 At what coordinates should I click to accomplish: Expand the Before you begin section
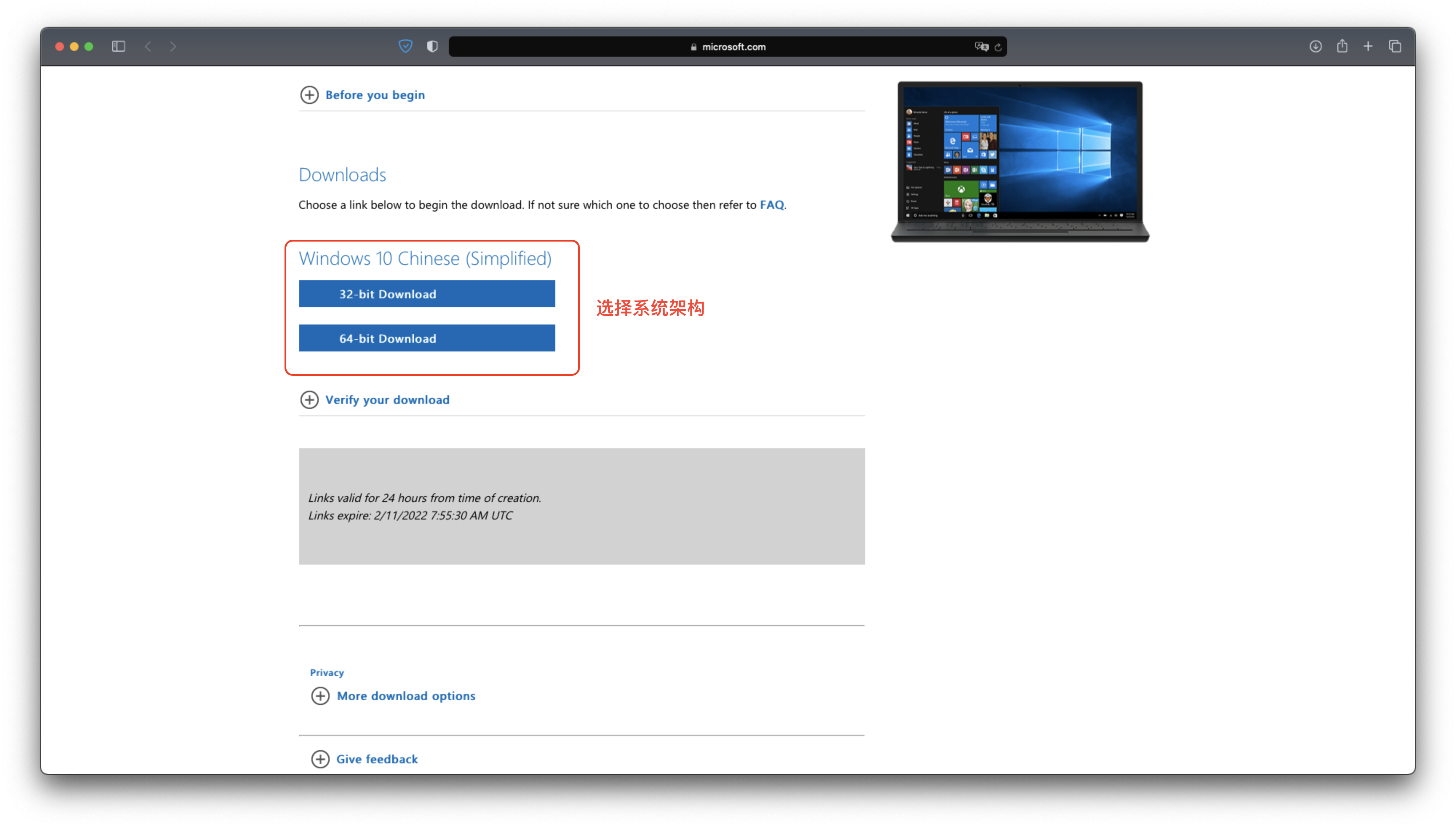pos(375,95)
